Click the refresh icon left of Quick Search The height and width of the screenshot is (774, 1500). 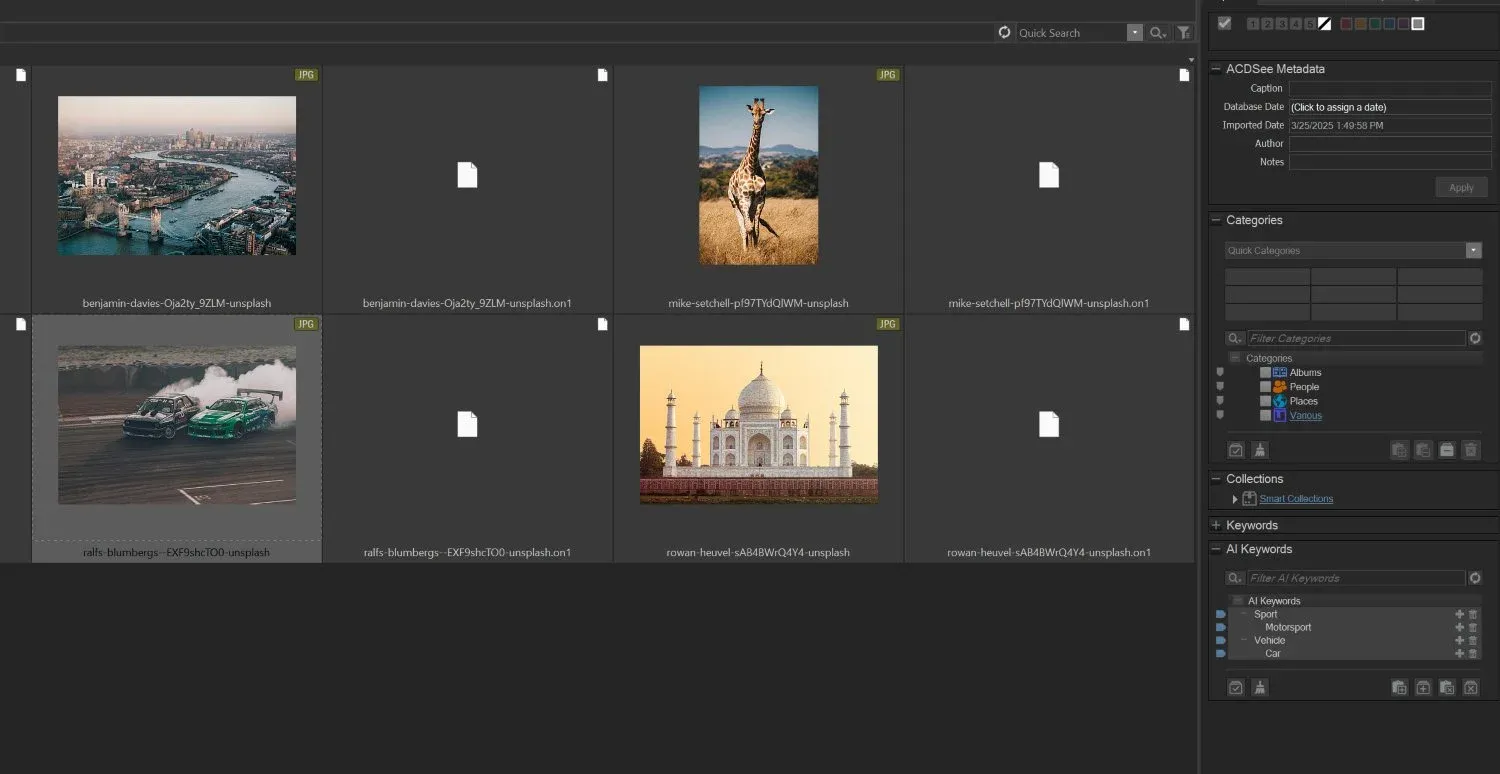1004,32
